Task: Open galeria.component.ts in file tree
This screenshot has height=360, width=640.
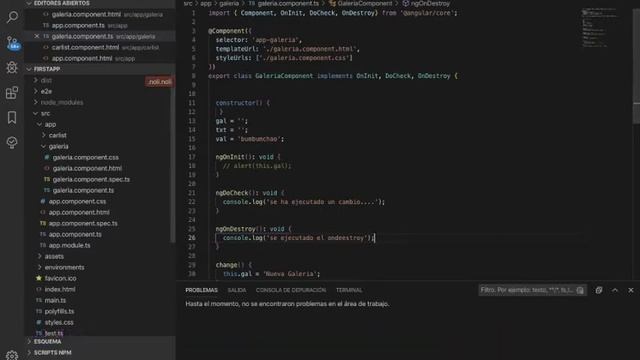Action: coord(83,191)
